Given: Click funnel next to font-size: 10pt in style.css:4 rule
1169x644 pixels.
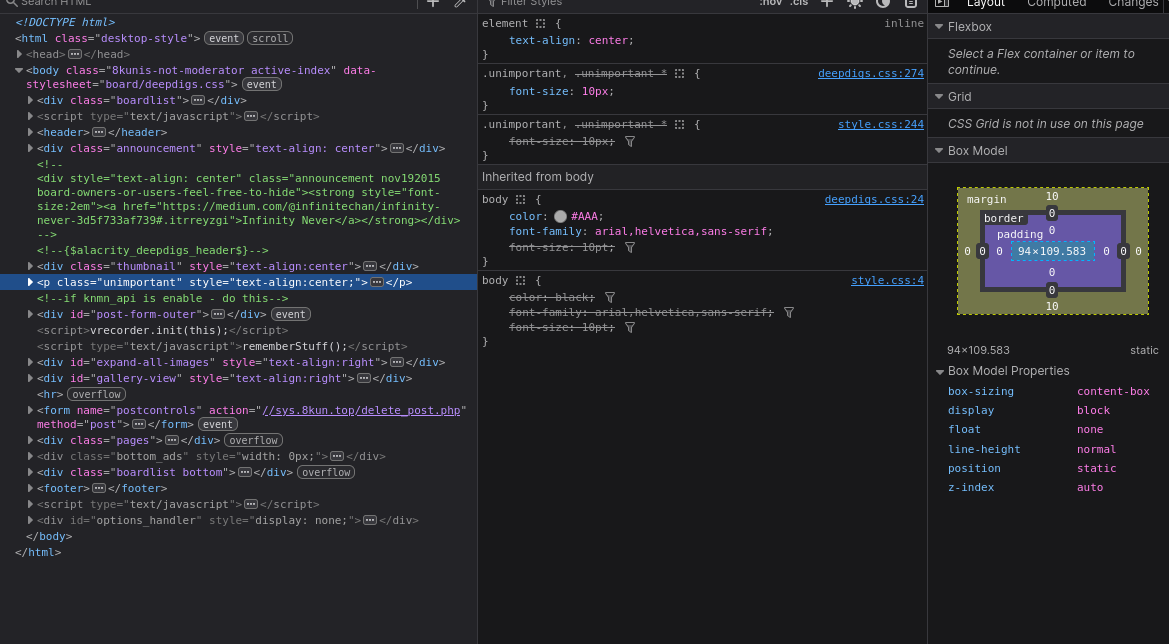Looking at the screenshot, I should 630,328.
